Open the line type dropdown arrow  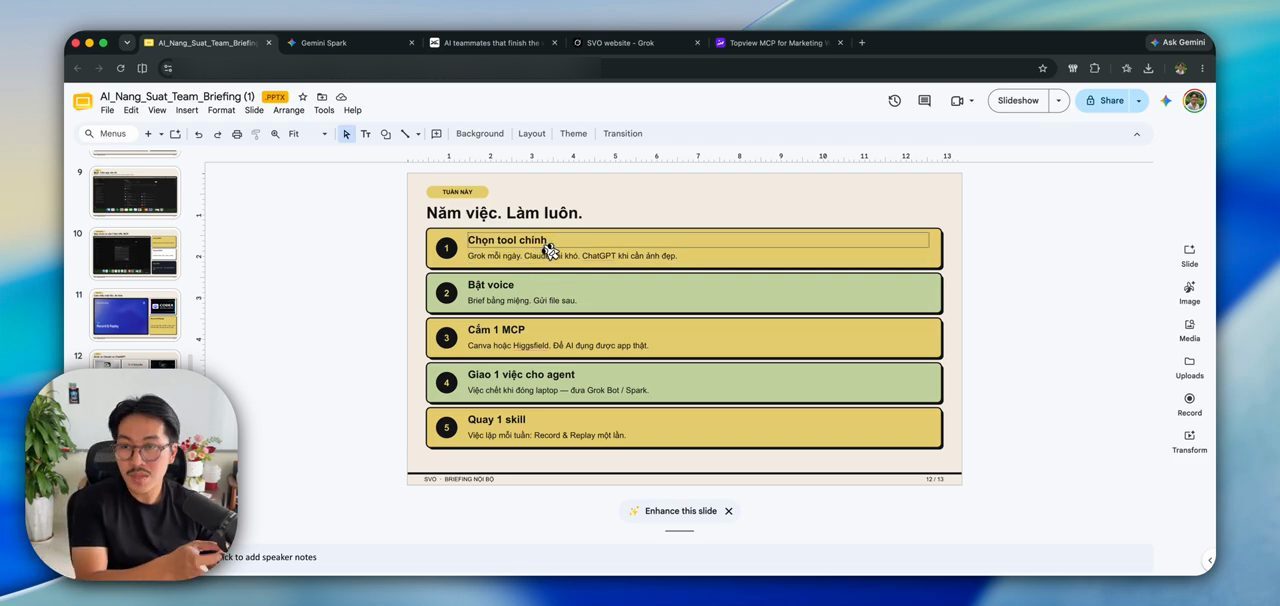point(418,134)
